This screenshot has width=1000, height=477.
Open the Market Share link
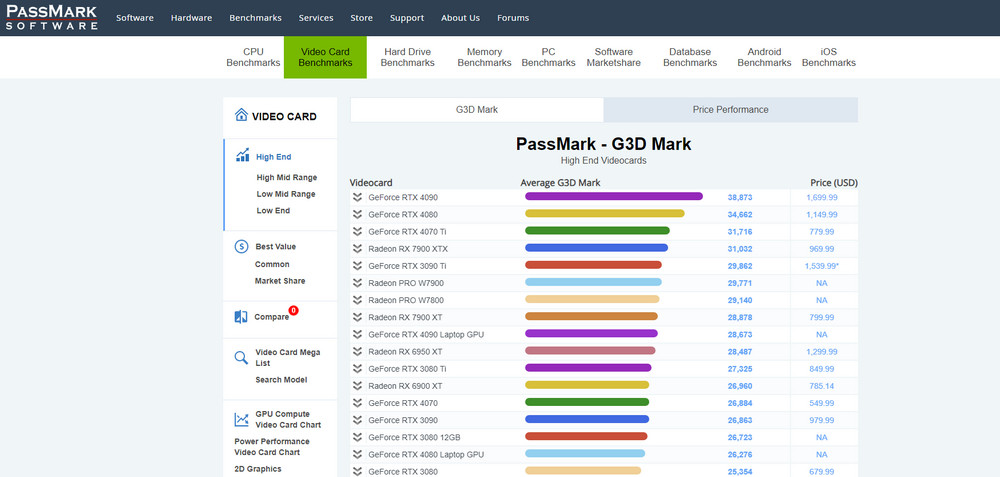click(280, 281)
